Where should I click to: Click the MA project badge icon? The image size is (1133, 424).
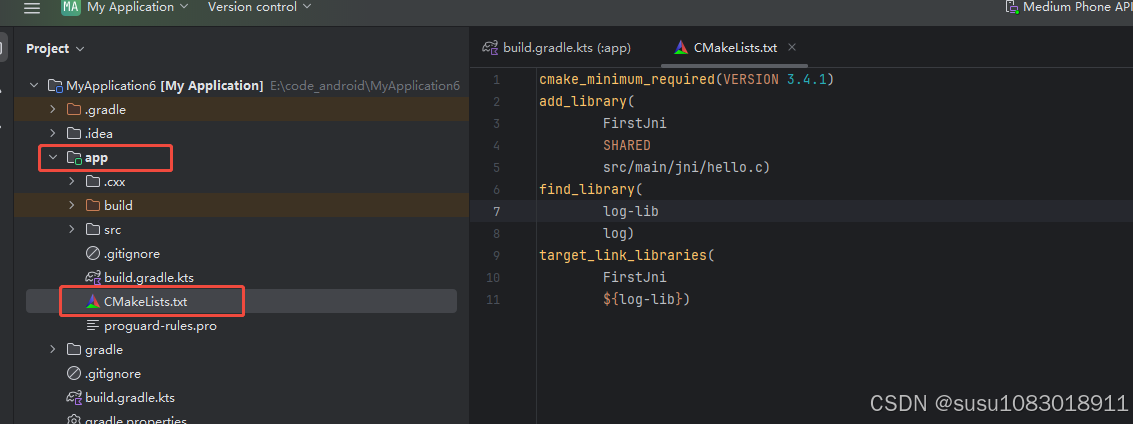coord(70,7)
